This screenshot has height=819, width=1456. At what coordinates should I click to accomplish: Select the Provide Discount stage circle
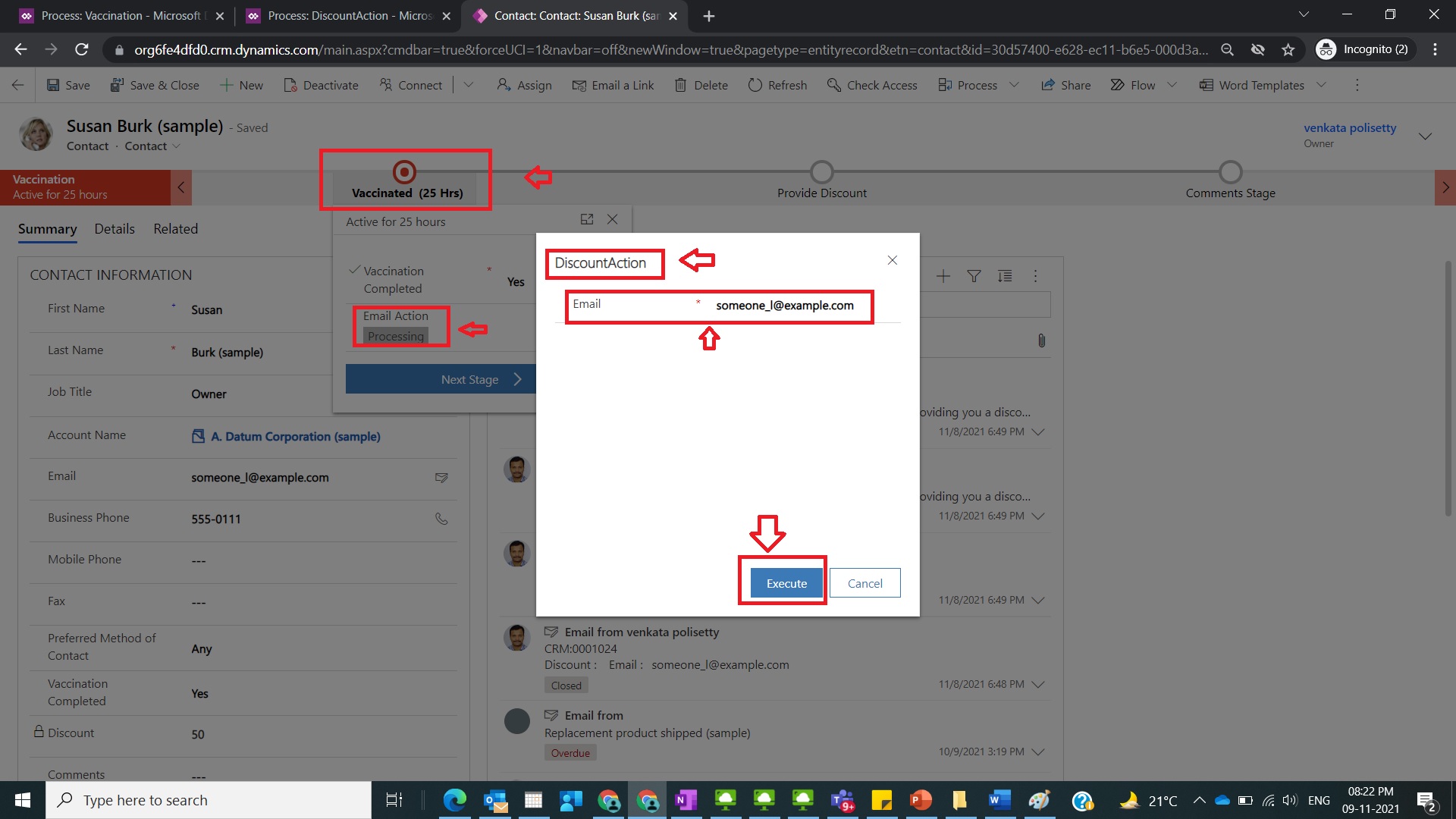tap(821, 171)
